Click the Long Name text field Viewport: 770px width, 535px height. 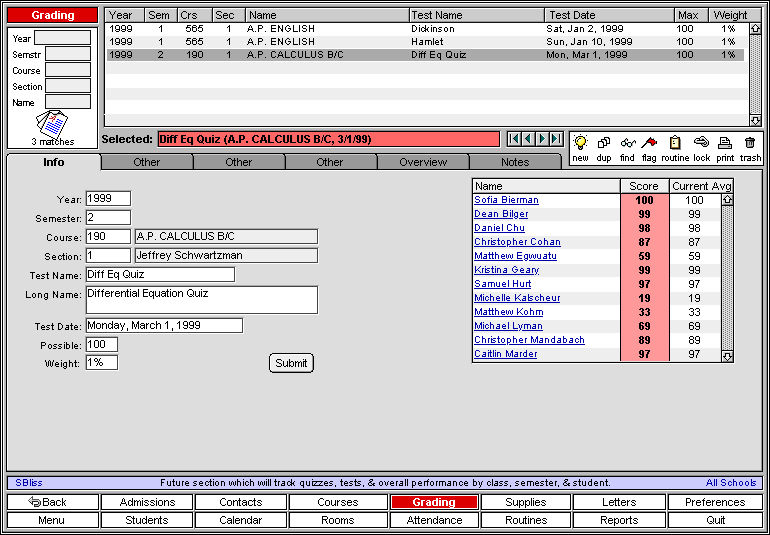coord(202,300)
